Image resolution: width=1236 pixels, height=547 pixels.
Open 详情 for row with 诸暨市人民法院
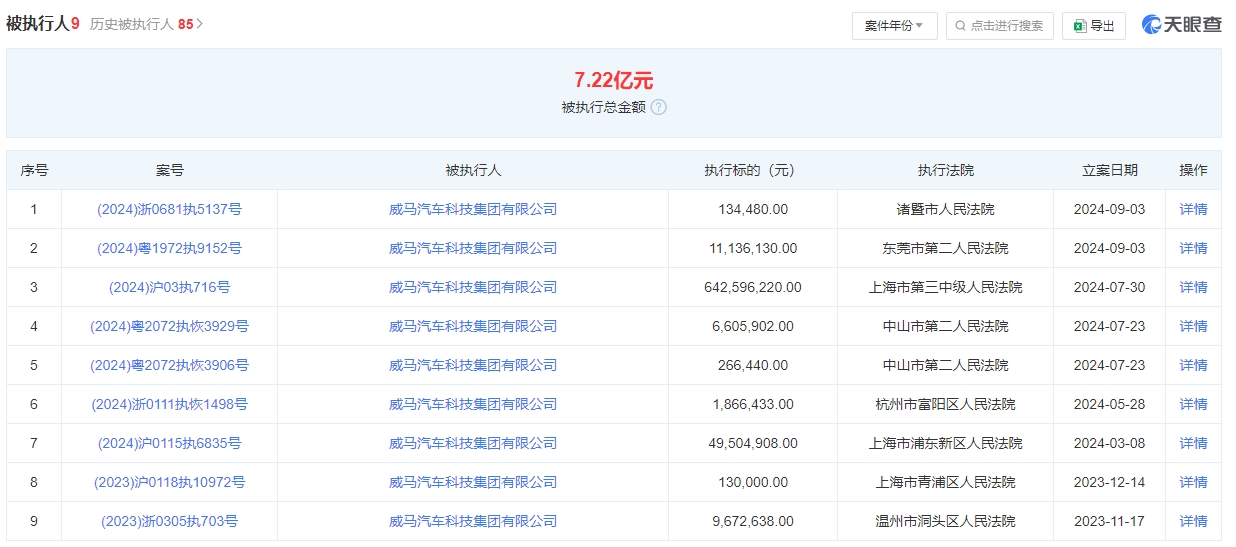[x=1193, y=209]
